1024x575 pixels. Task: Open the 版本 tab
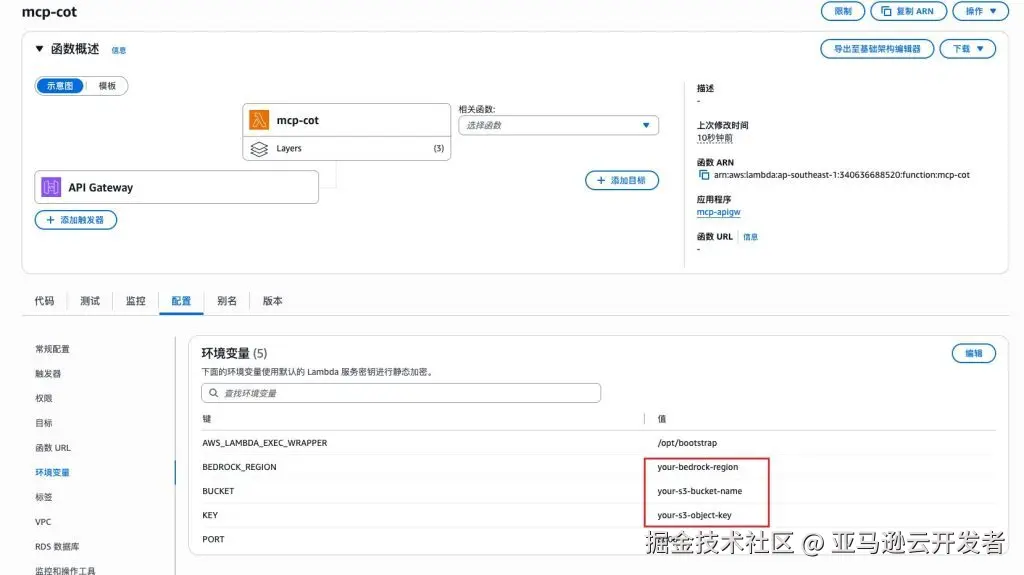(x=273, y=301)
